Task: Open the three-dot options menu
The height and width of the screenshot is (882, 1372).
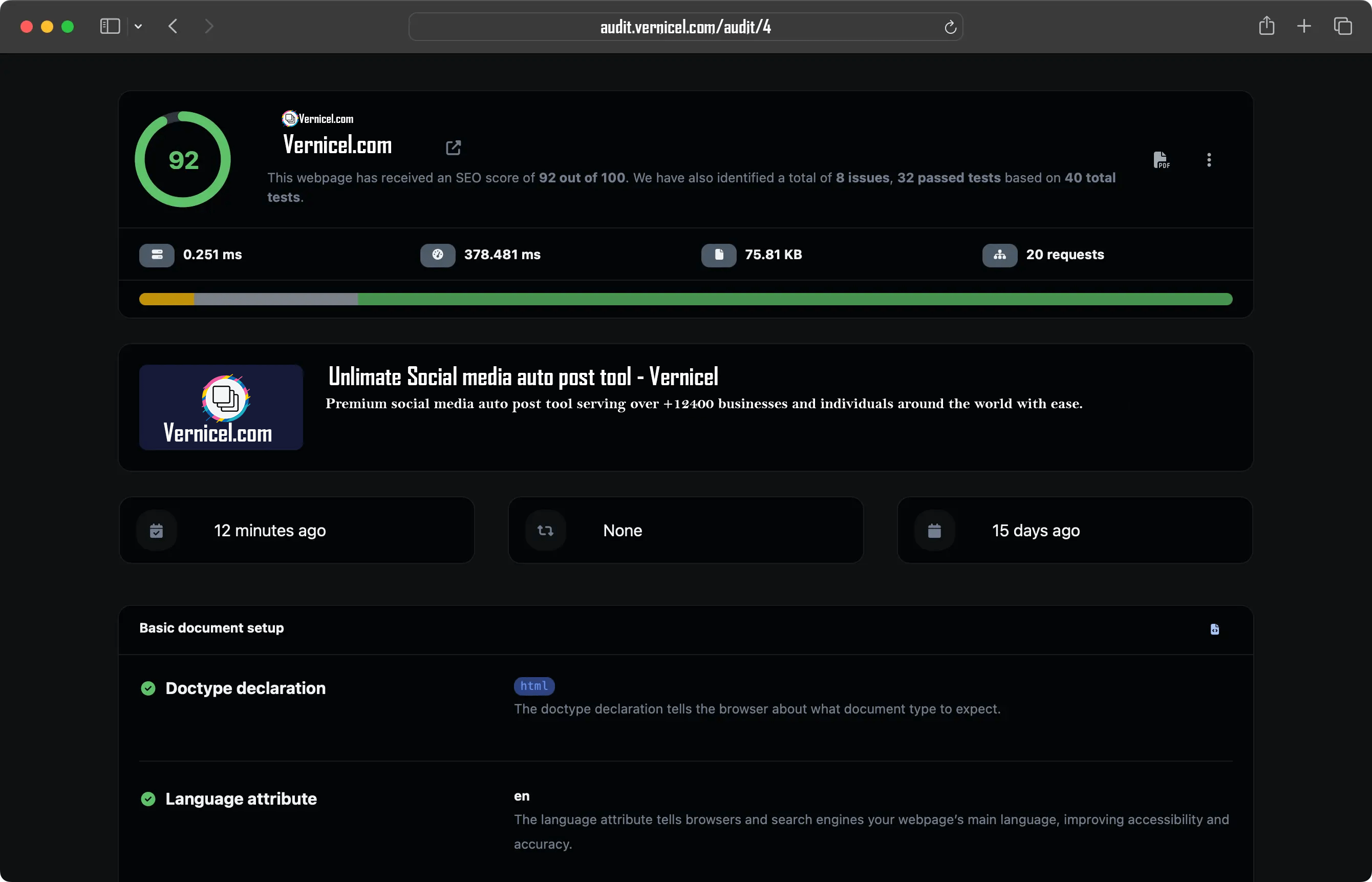Action: click(x=1208, y=160)
